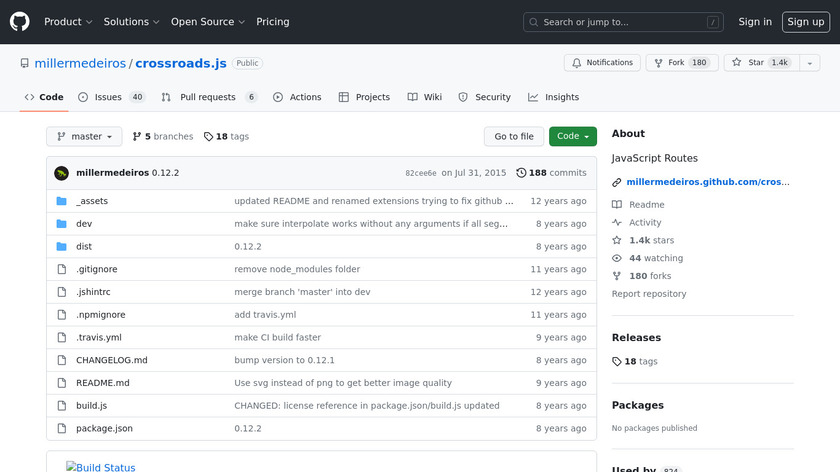Click the .jshintrc file icon

pos(62,292)
